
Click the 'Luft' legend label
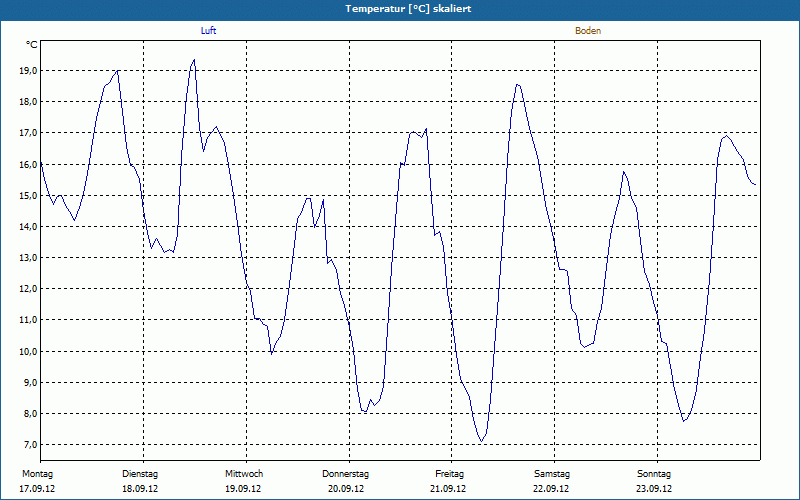tap(208, 31)
